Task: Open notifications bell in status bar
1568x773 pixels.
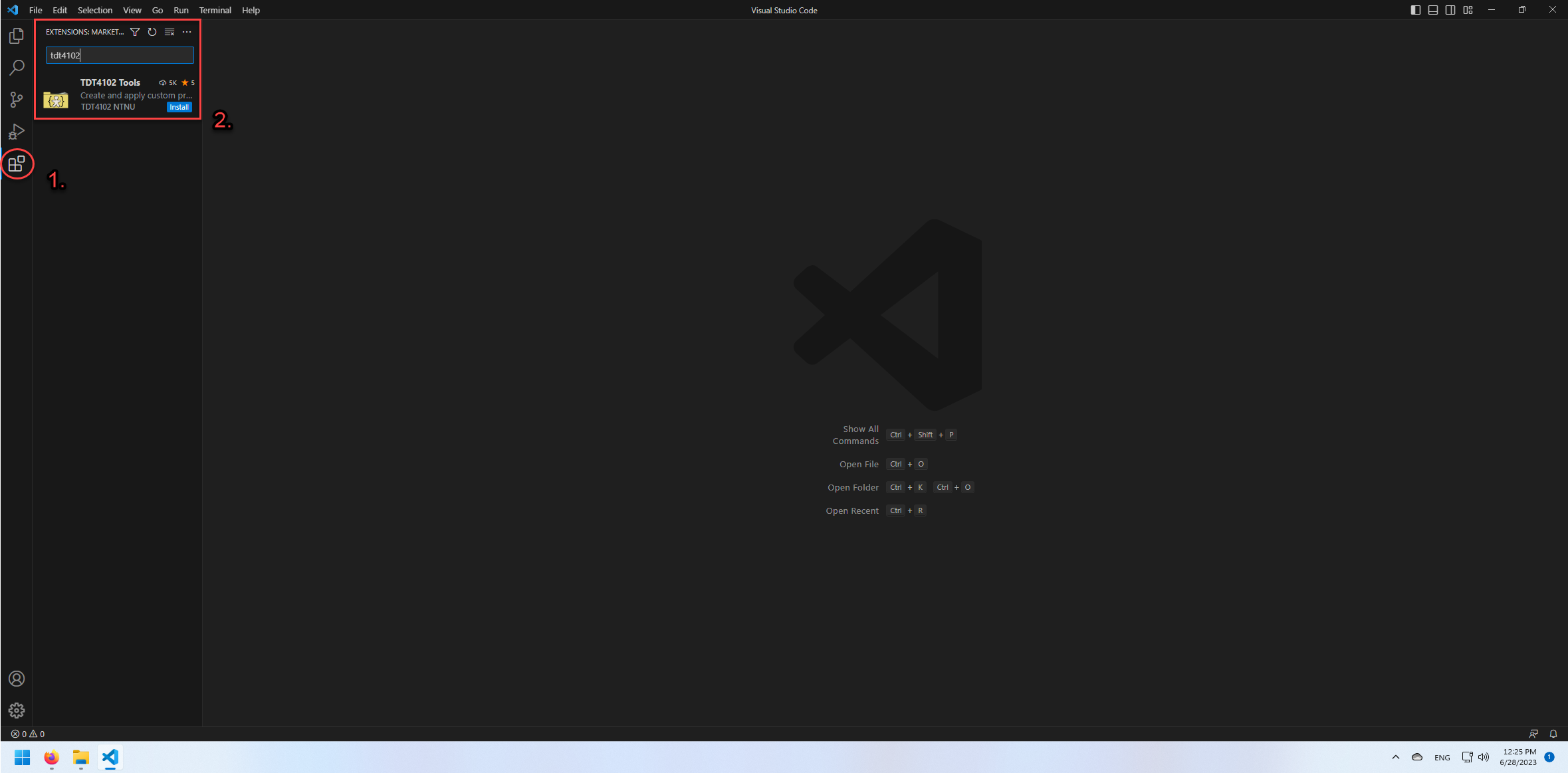Action: tap(1553, 734)
